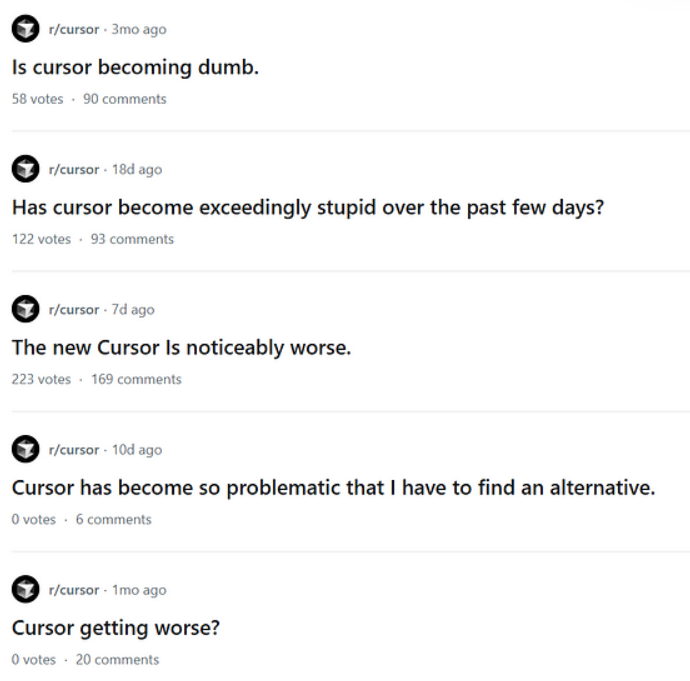The image size is (690, 681).
Task: Click the r/cursor link posted 7d ago
Action: tap(74, 310)
